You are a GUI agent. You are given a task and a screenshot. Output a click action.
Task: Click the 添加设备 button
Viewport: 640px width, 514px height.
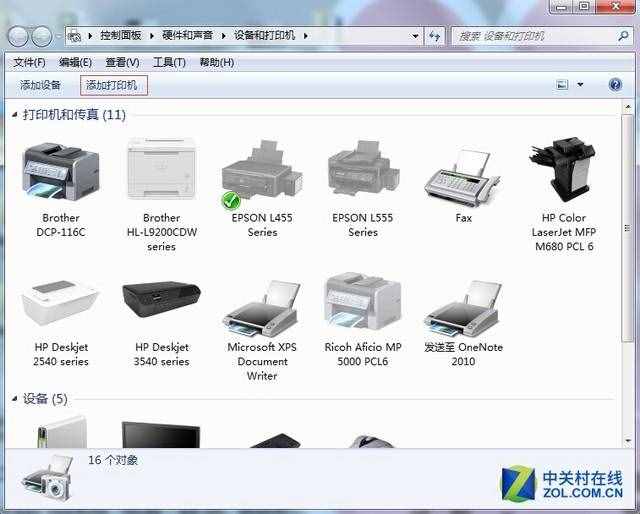pyautogui.click(x=41, y=85)
